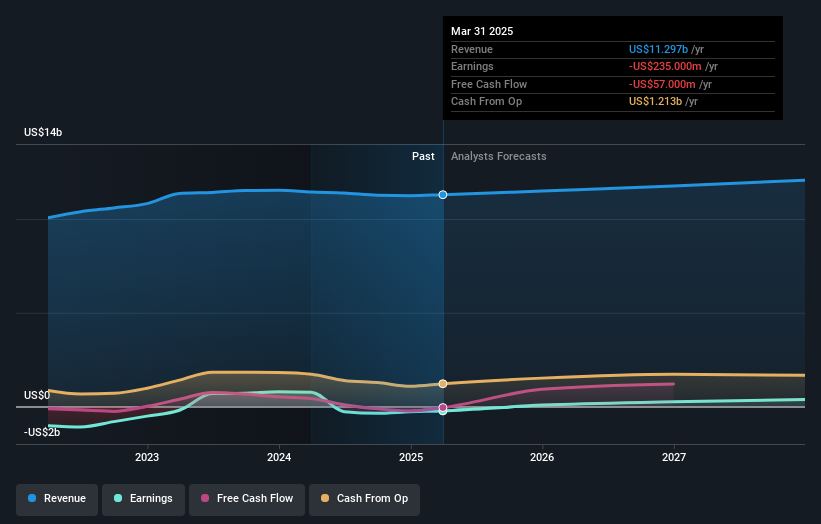Click the Revenue row label in tooltip
This screenshot has width=821, height=524.
click(472, 49)
